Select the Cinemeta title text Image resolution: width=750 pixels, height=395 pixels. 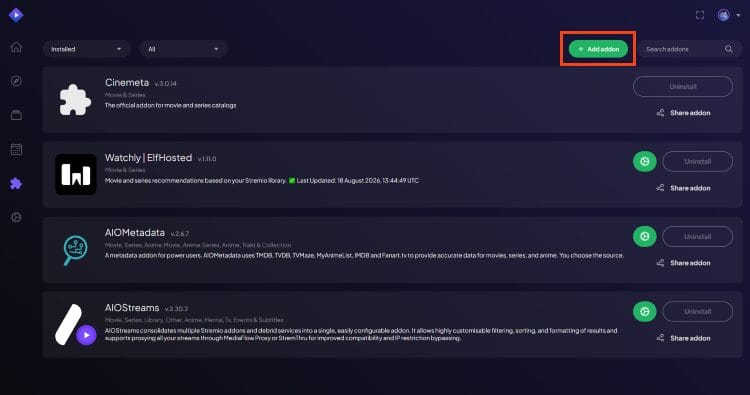tap(127, 82)
